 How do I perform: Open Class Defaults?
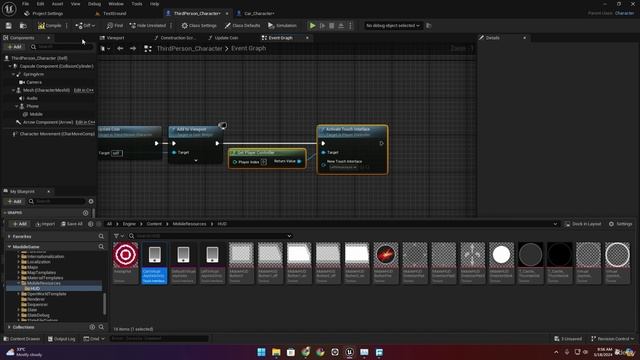click(242, 26)
